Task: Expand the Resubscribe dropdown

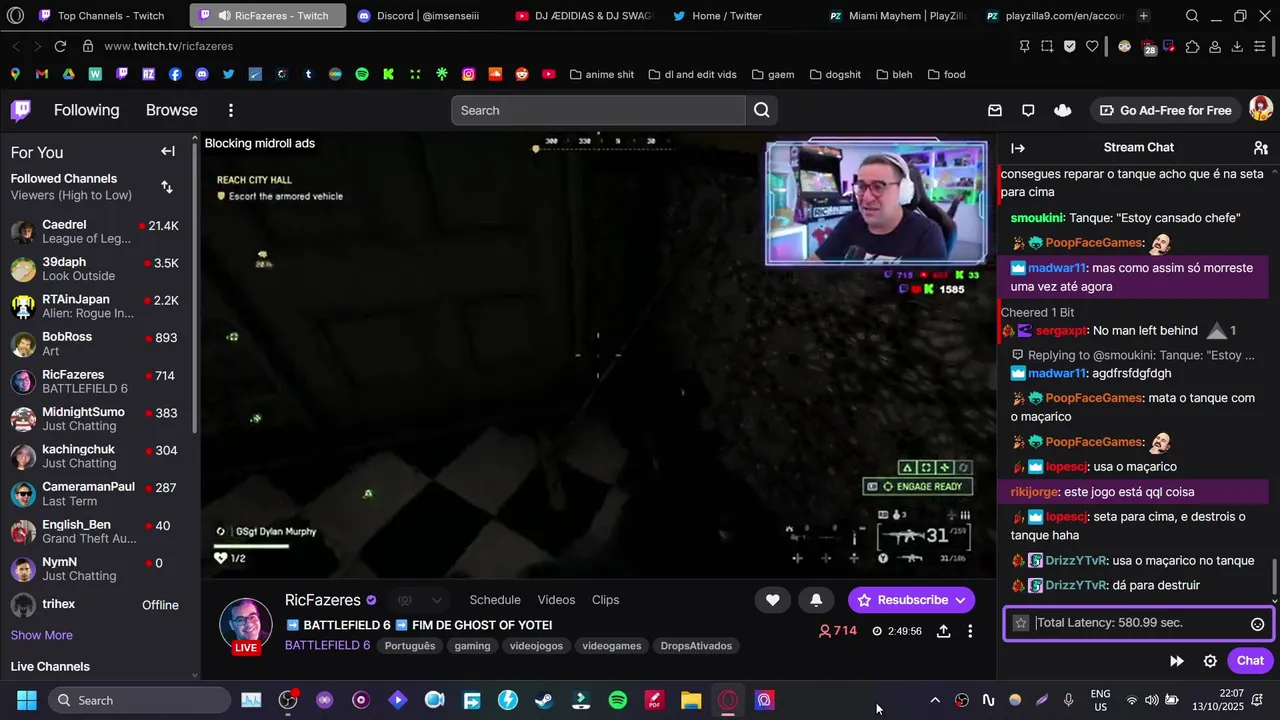Action: click(x=960, y=600)
